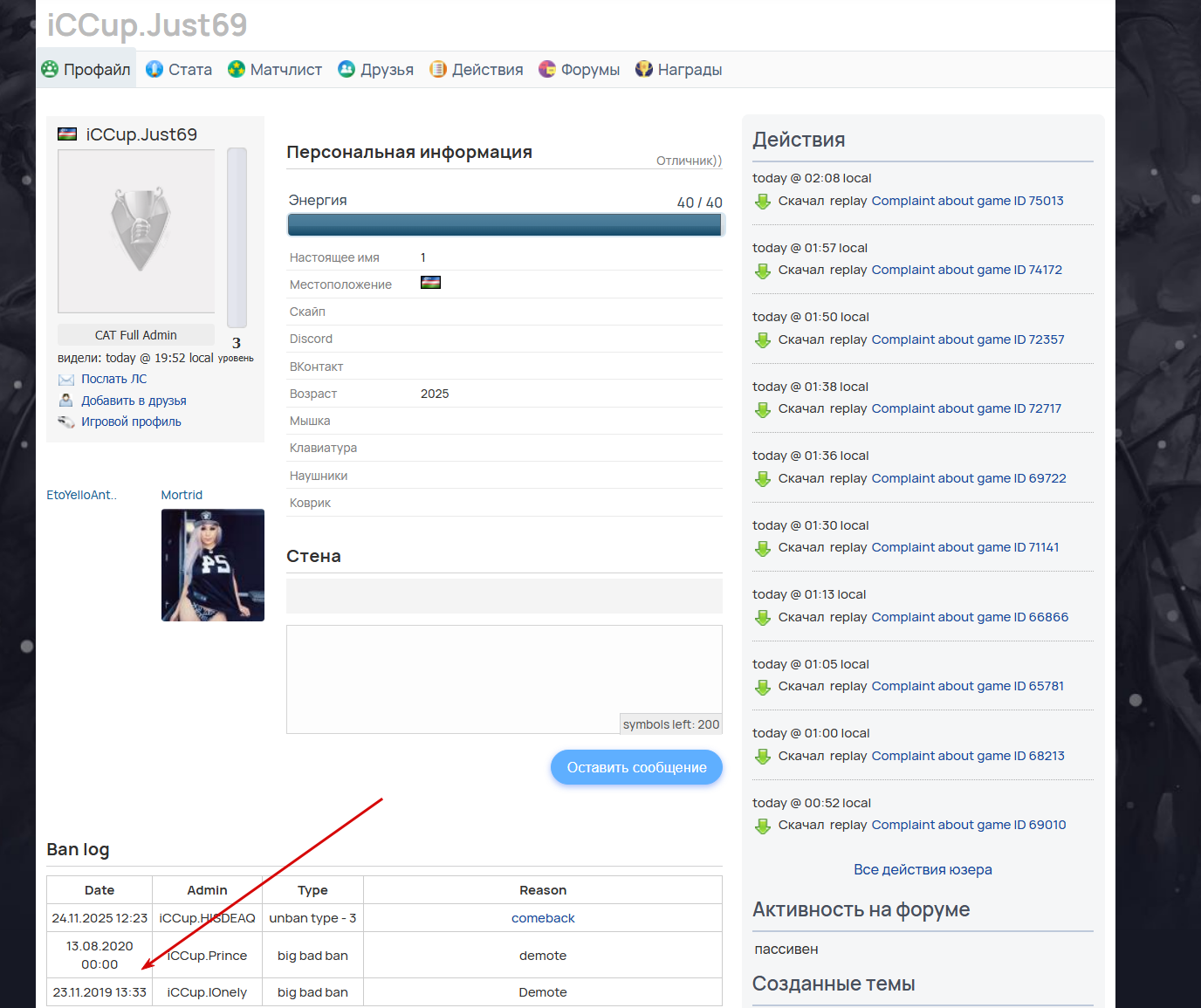The height and width of the screenshot is (1008, 1201).
Task: Click the Действия list icon
Action: (x=438, y=69)
